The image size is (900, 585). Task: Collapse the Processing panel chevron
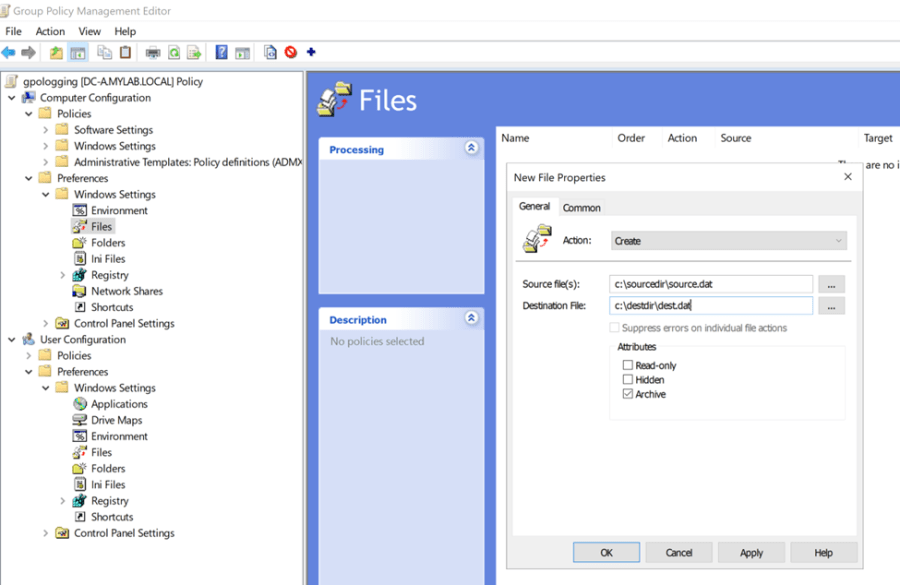pos(471,149)
